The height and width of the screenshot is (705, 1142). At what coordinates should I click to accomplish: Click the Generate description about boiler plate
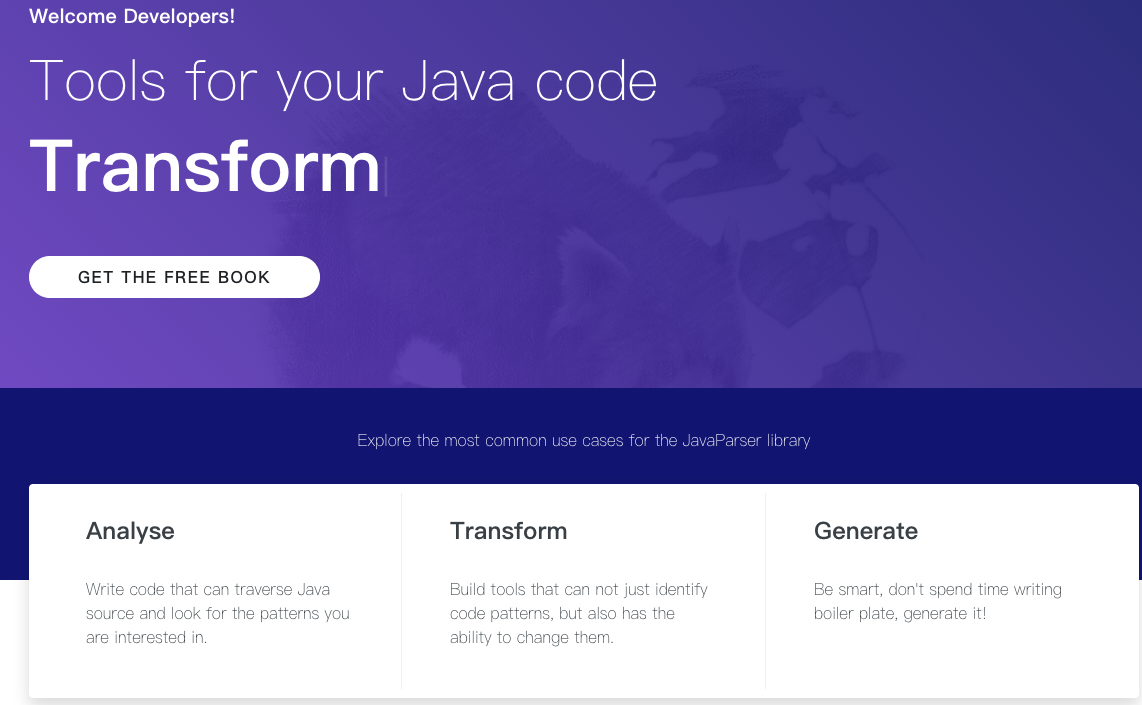[x=937, y=601]
